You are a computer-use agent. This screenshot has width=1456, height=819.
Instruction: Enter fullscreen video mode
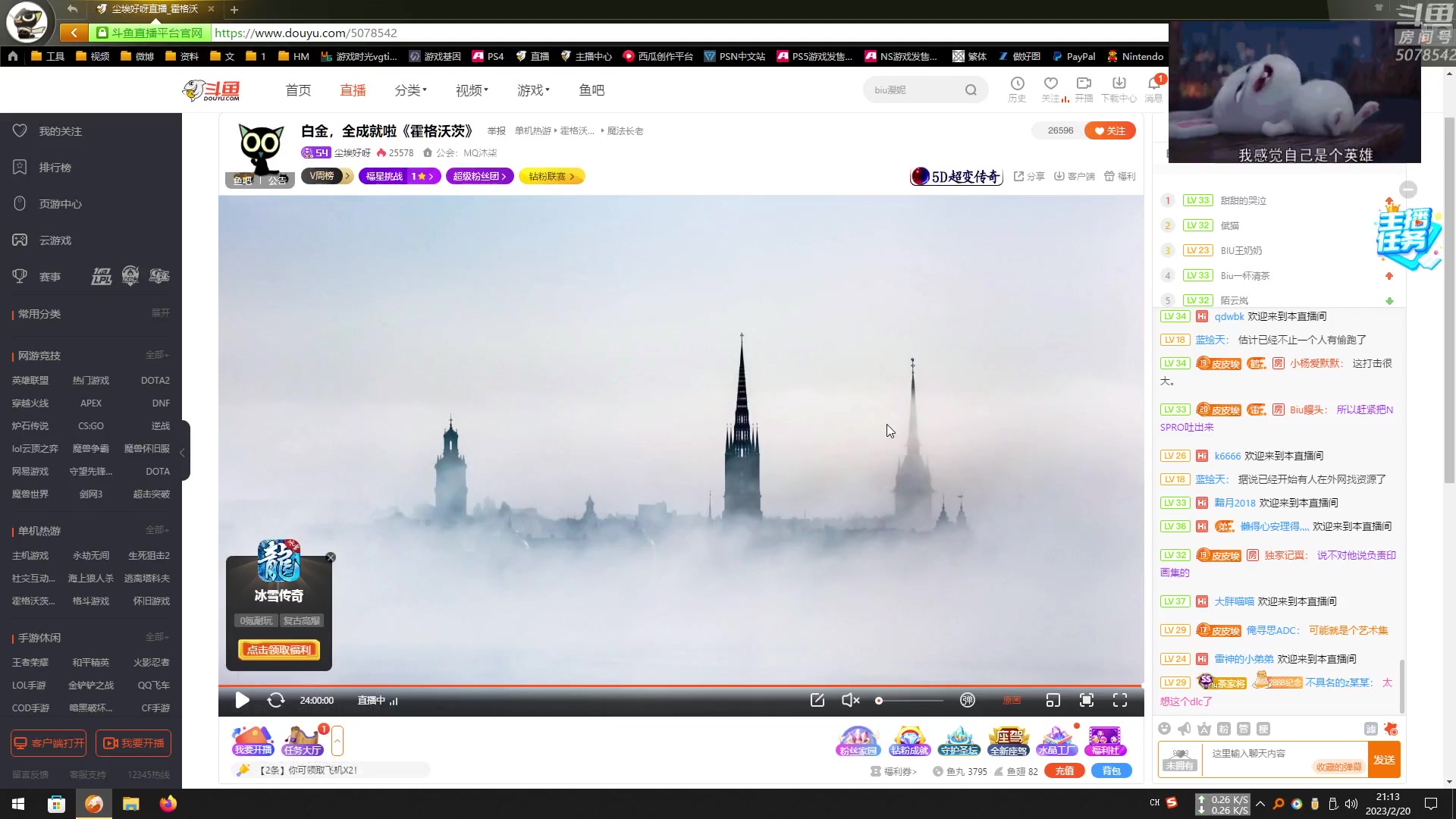tap(1120, 701)
